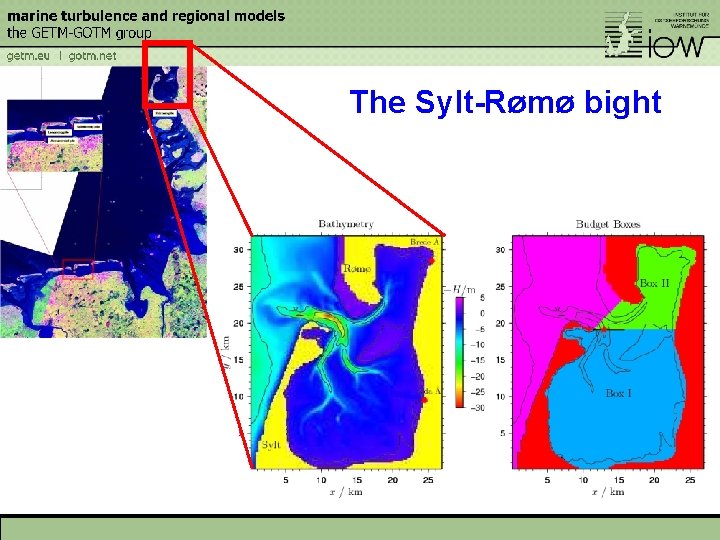The width and height of the screenshot is (720, 540).
Task: Click the -H/m depth color scale bar
Action: [460, 352]
